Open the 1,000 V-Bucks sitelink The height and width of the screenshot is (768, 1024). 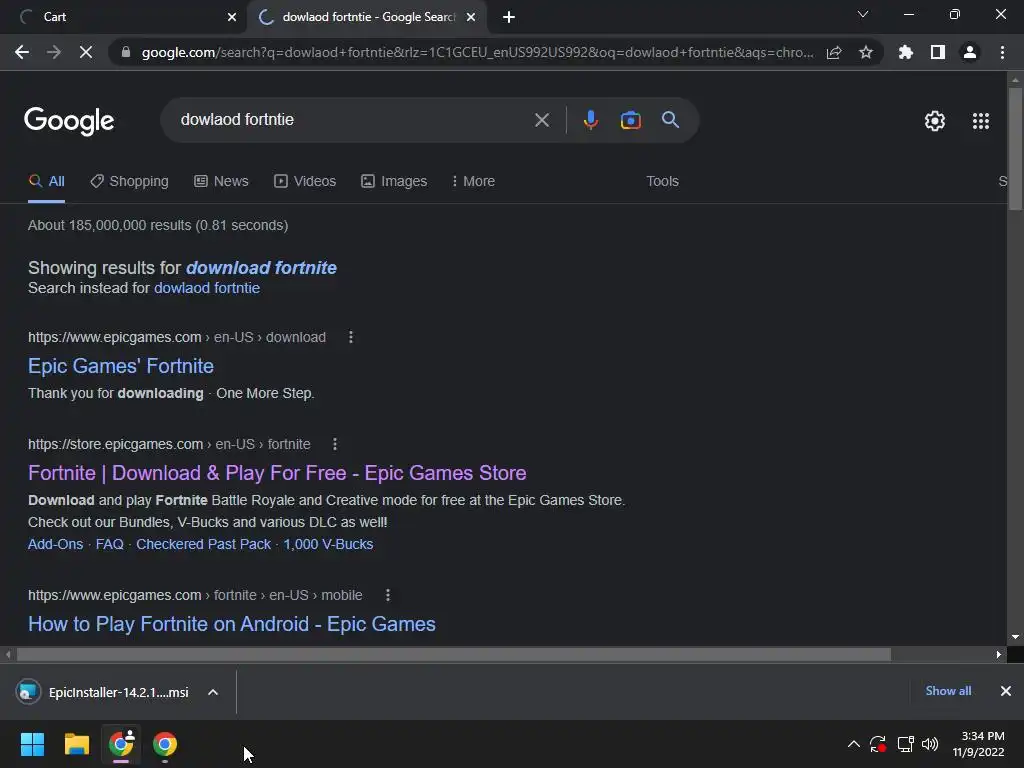[x=328, y=544]
